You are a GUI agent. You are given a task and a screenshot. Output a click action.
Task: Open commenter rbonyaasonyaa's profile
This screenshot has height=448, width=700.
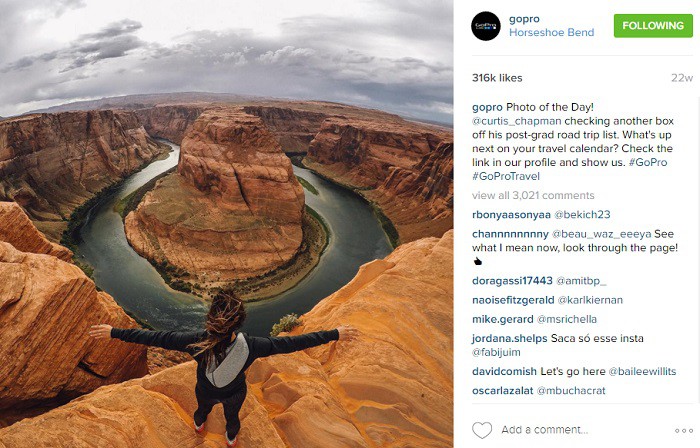click(x=511, y=215)
